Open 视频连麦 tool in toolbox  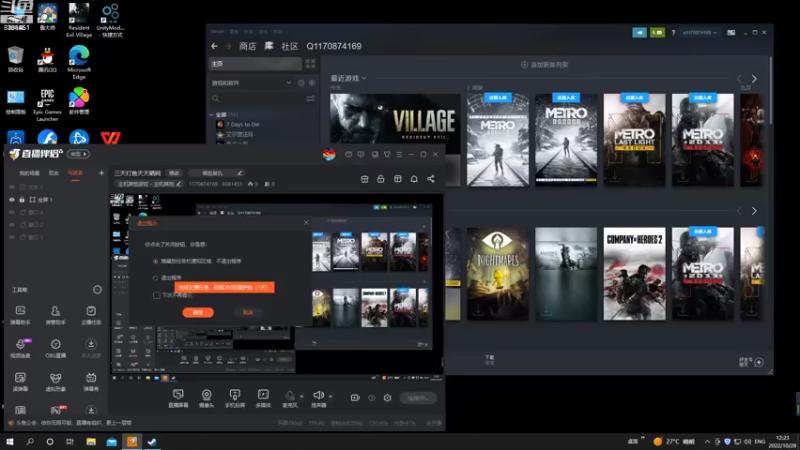pos(20,348)
